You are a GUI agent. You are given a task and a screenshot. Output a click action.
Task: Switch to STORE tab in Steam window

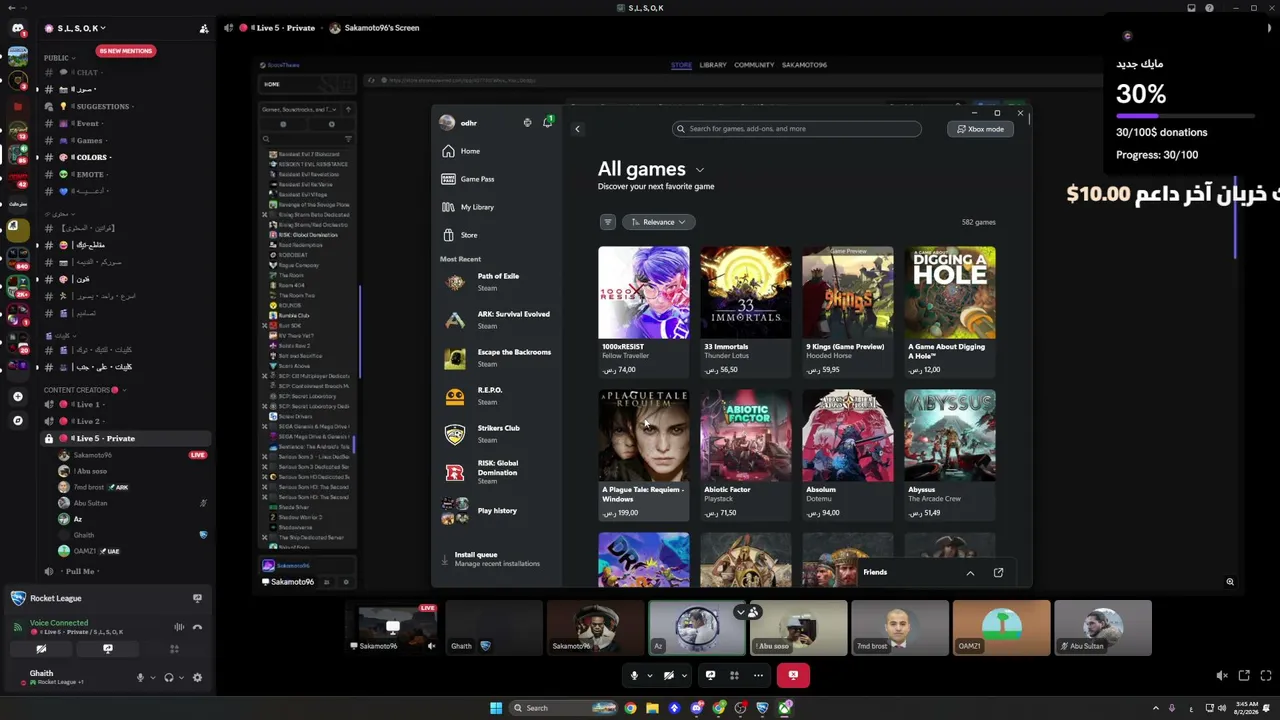[681, 65]
